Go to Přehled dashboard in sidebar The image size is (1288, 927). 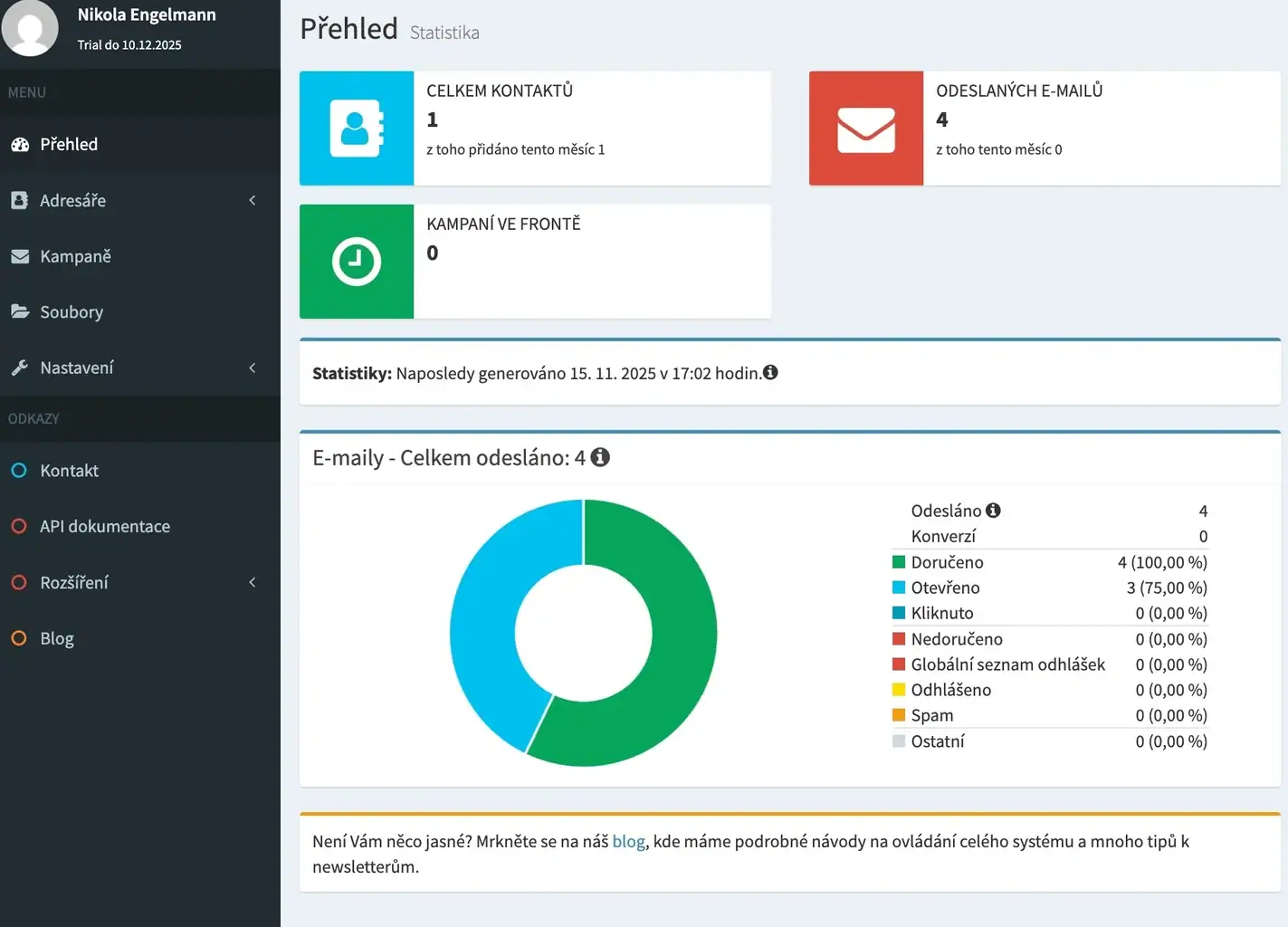[x=69, y=144]
